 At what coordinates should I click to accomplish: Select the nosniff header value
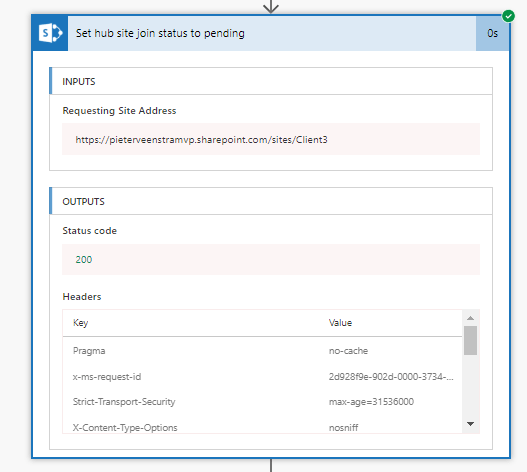point(343,428)
